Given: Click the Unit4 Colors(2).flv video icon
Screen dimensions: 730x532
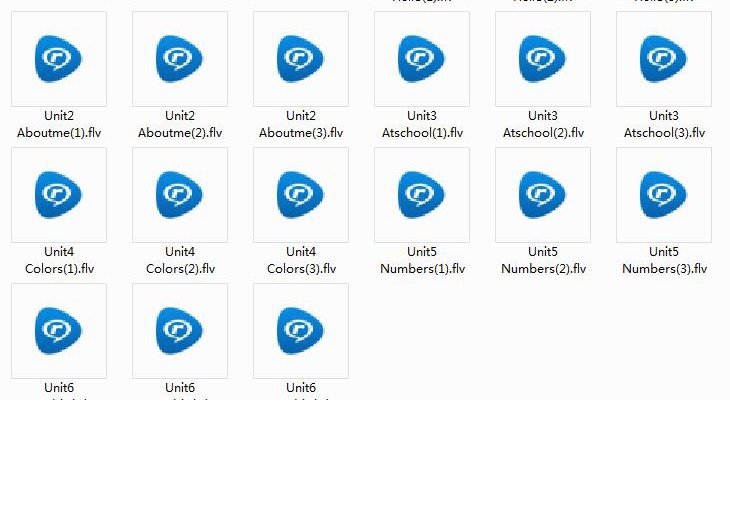Looking at the screenshot, I should (180, 195).
